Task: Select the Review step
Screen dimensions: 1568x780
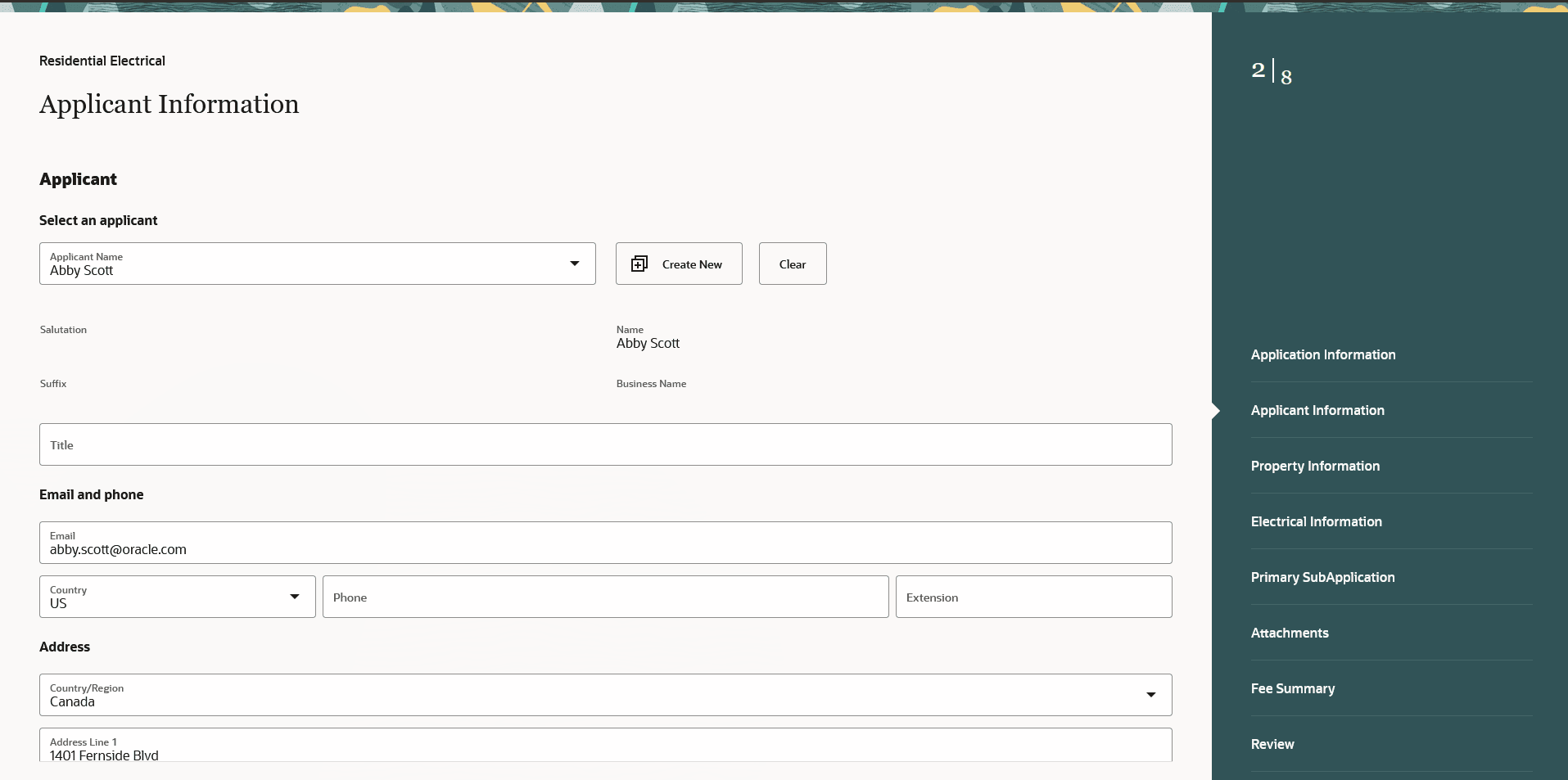Action: (x=1272, y=743)
